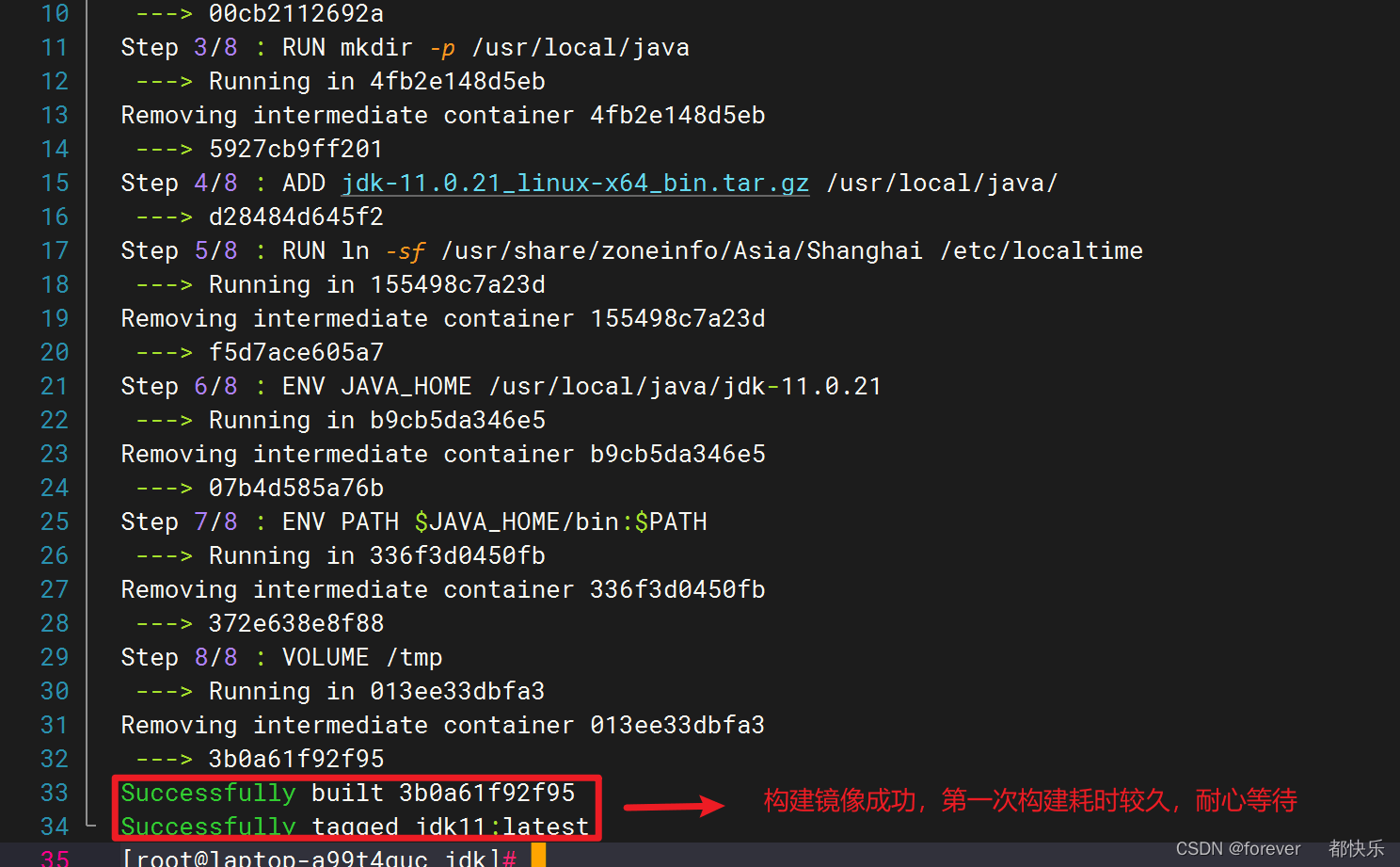The width and height of the screenshot is (1400, 867).
Task: Click the '/usr/local/java/' path on ADD line
Action: pyautogui.click(x=943, y=183)
